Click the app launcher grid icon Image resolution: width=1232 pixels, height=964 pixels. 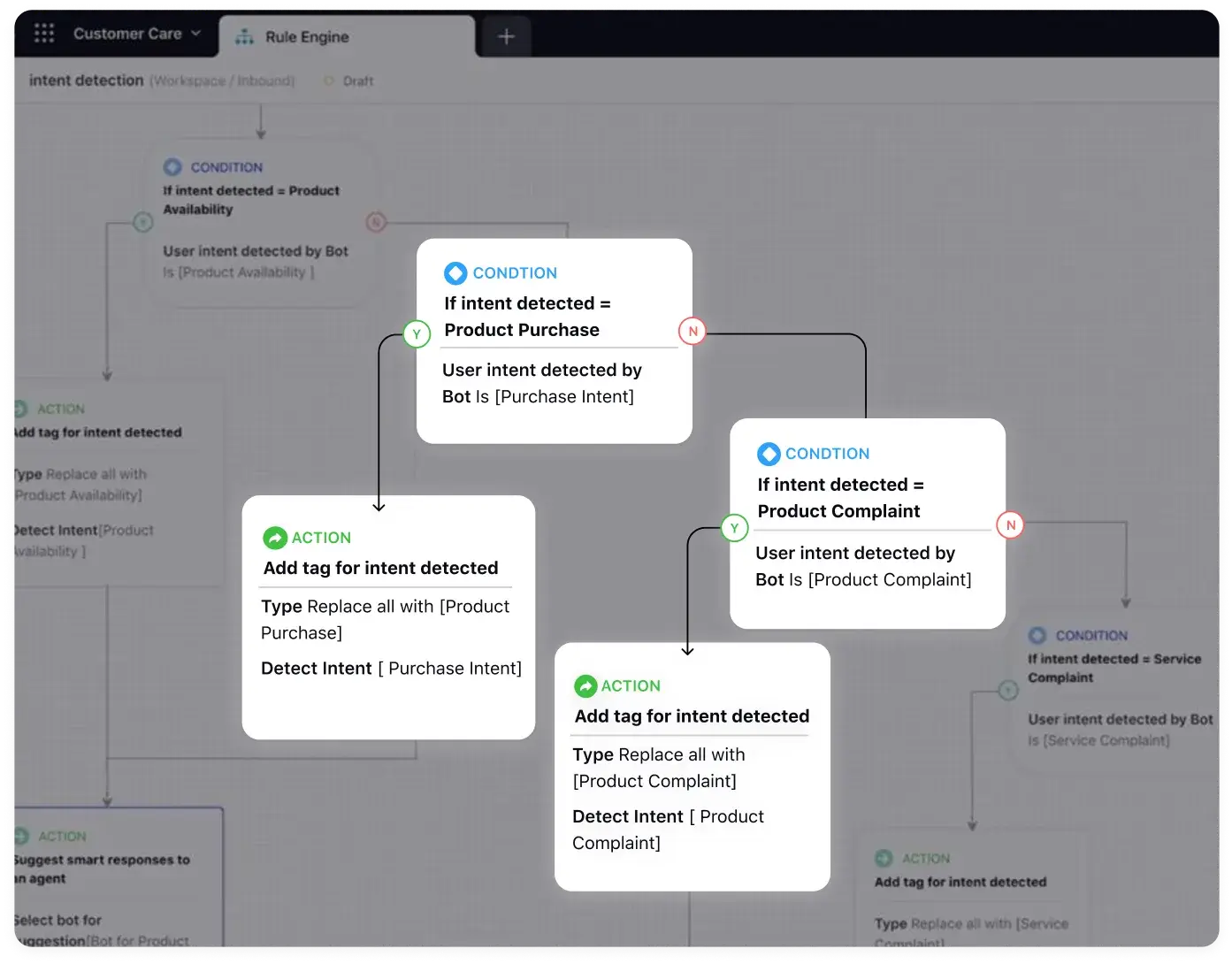click(x=43, y=33)
